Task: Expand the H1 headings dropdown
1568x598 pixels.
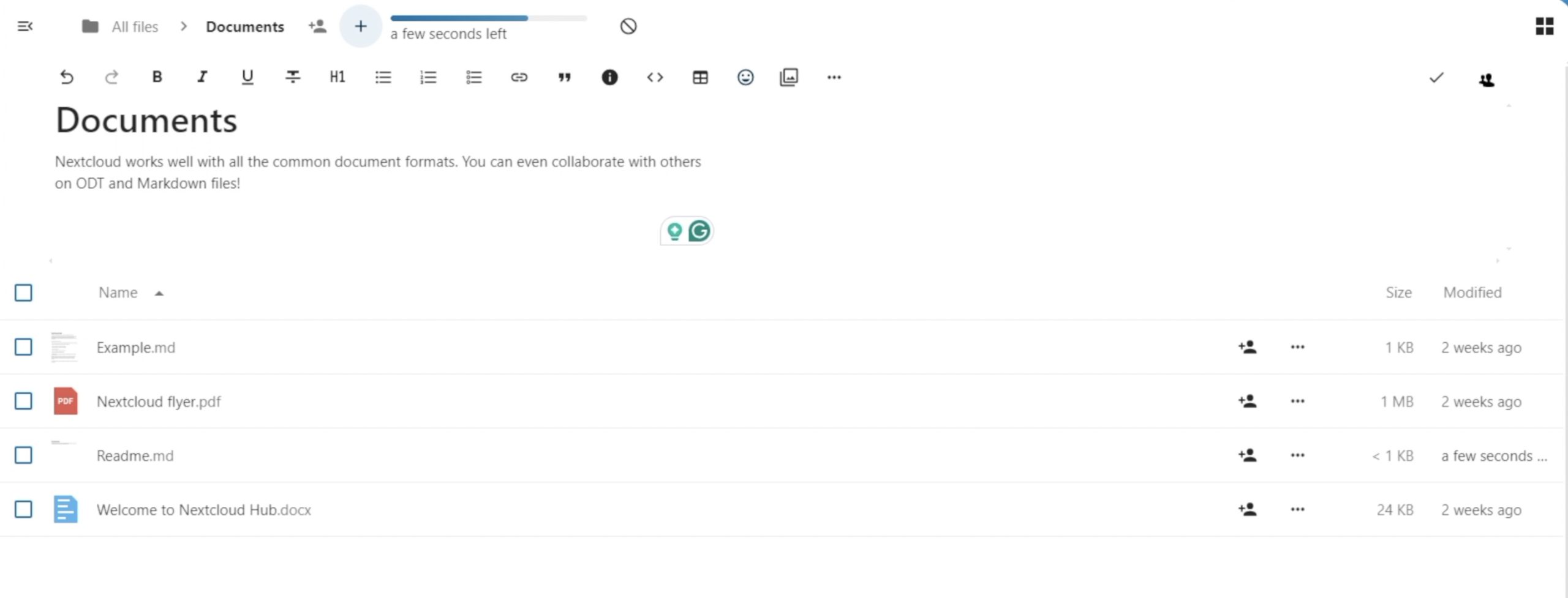Action: tap(337, 77)
